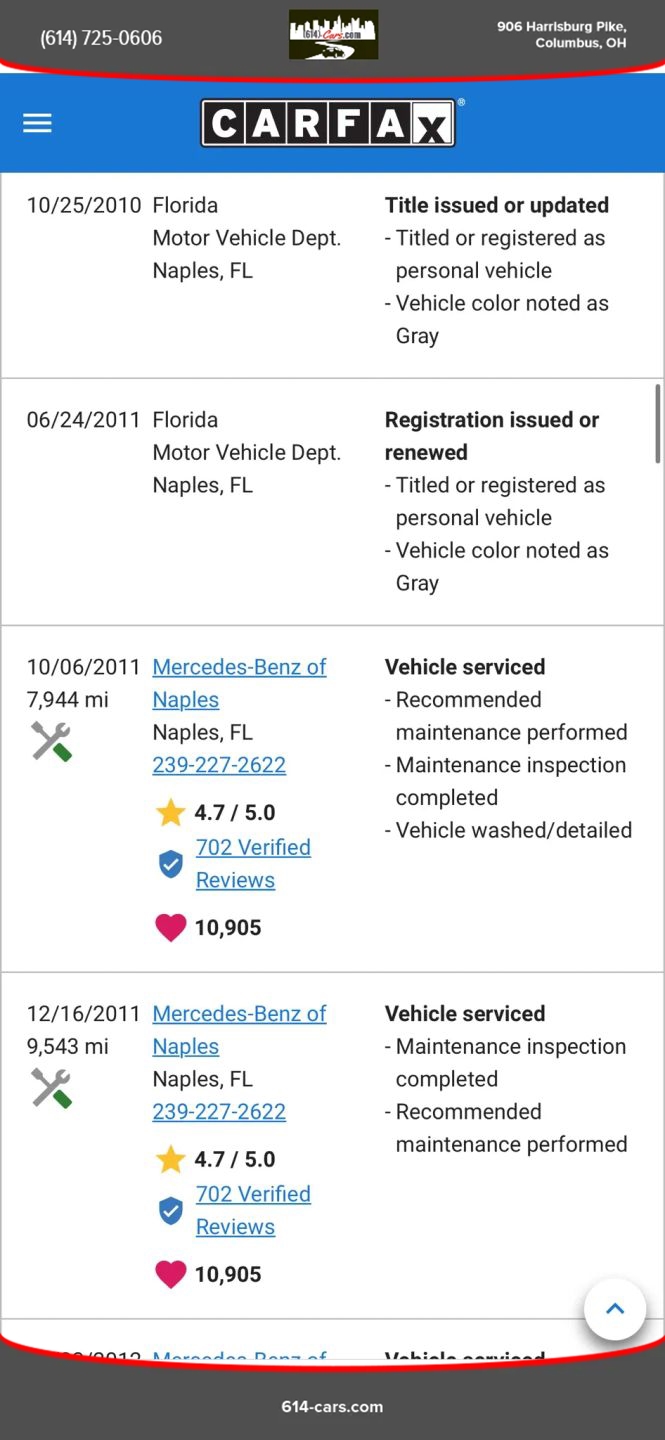665x1440 pixels.
Task: Open the hamburger menu
Action: click(37, 123)
